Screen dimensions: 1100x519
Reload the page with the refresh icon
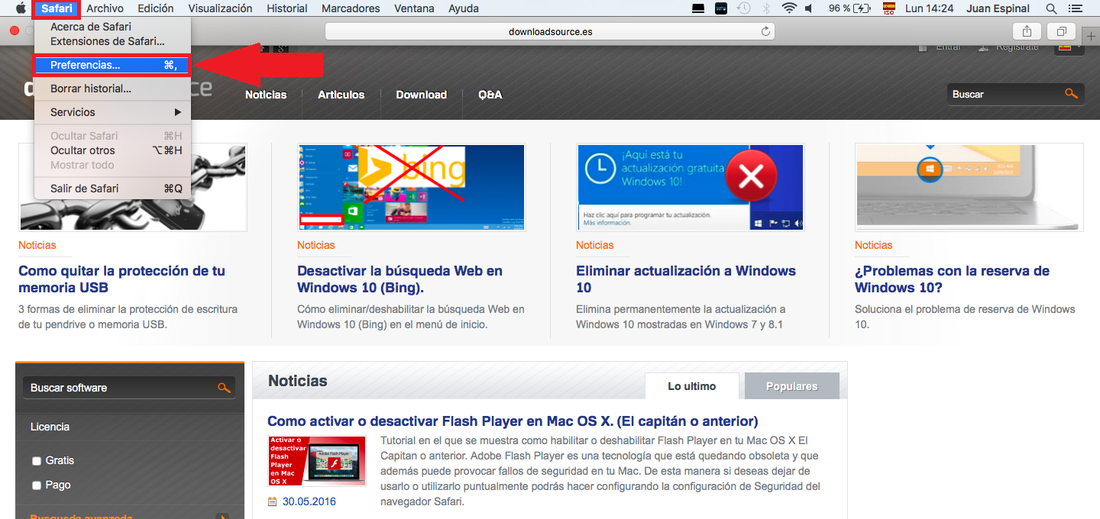pyautogui.click(x=765, y=32)
